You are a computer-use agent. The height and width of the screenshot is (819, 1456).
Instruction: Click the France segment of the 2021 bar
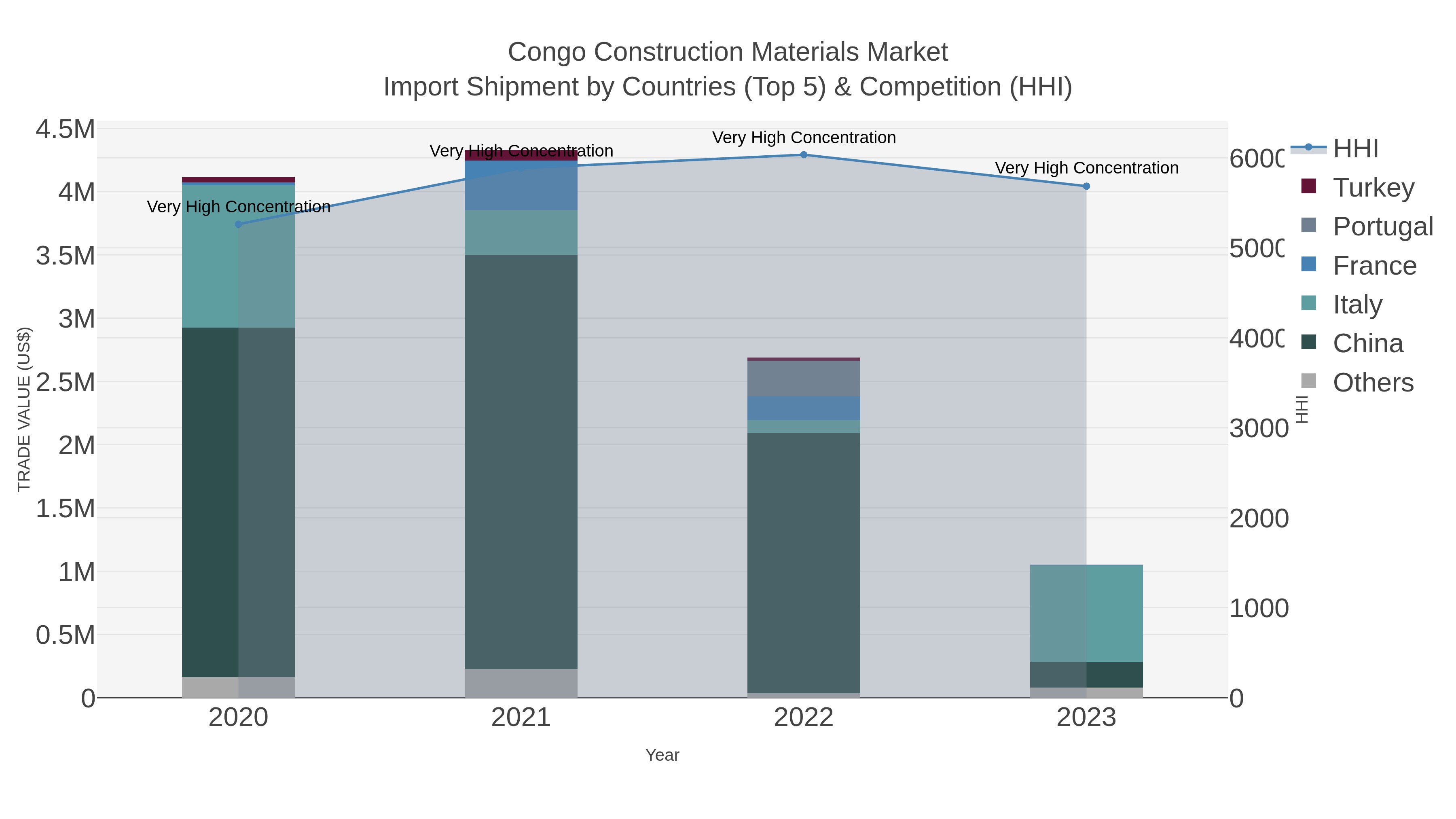coord(521,186)
